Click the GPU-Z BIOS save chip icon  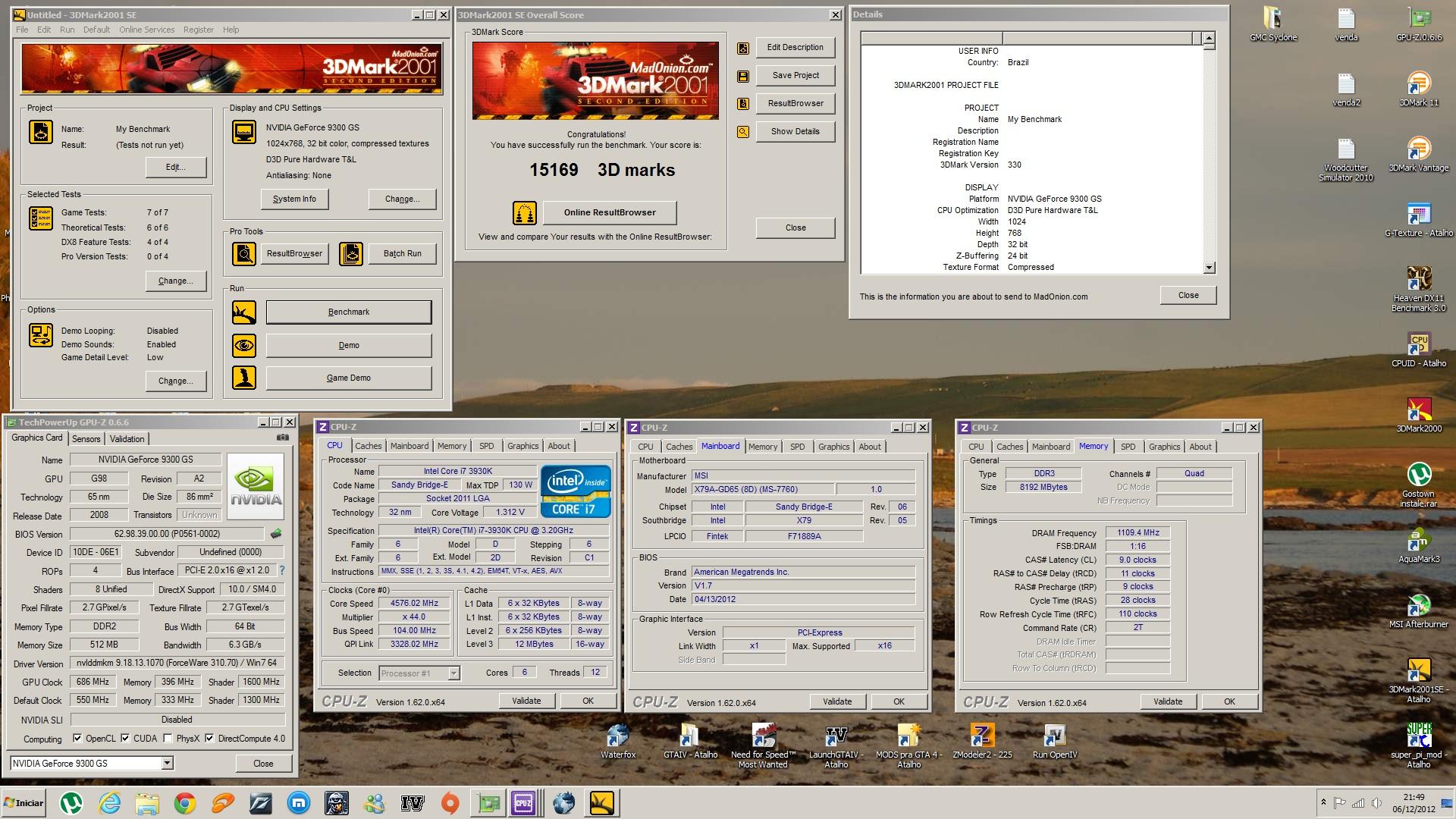(x=276, y=534)
